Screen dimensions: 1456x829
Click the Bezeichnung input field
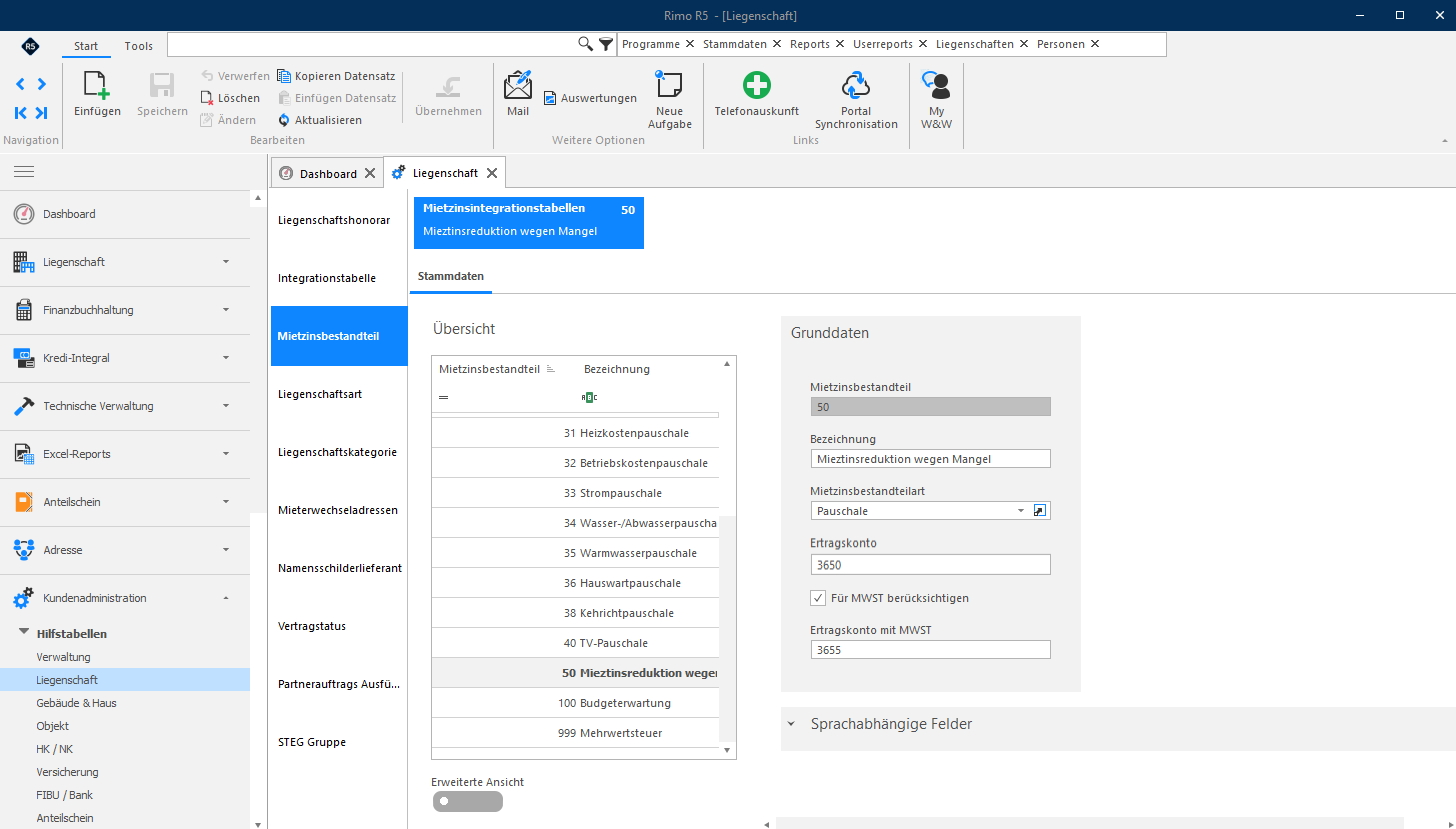pos(931,459)
